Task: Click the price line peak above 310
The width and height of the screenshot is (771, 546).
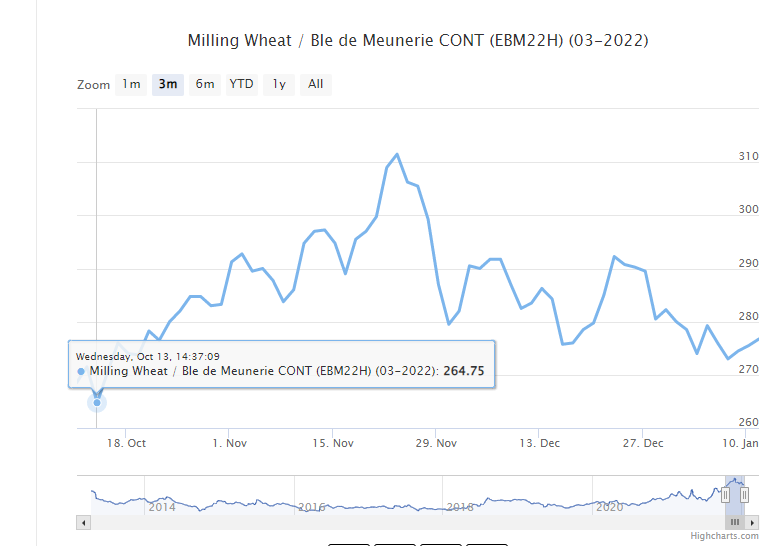Action: coord(397,155)
